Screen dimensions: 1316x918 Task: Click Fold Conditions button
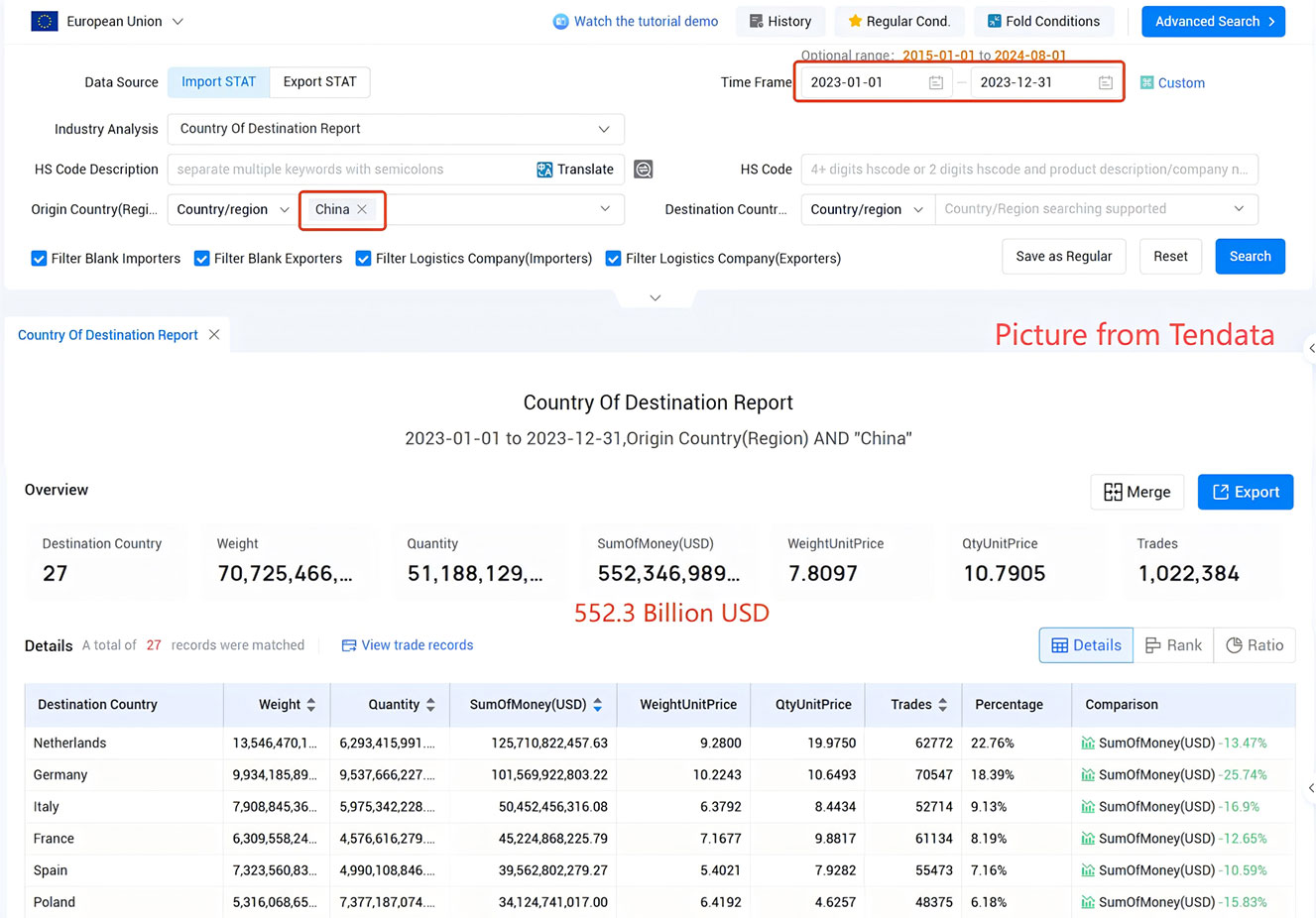[1043, 21]
